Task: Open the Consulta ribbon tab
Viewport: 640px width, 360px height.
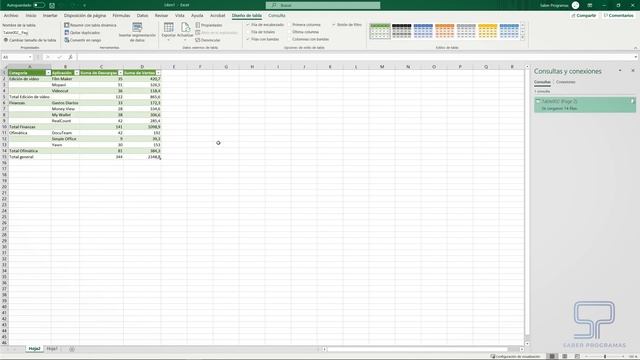Action: pyautogui.click(x=277, y=16)
